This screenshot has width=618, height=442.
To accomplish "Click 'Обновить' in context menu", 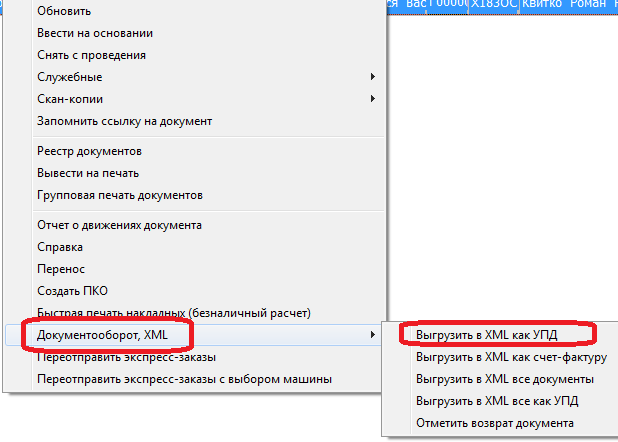I will click(64, 11).
